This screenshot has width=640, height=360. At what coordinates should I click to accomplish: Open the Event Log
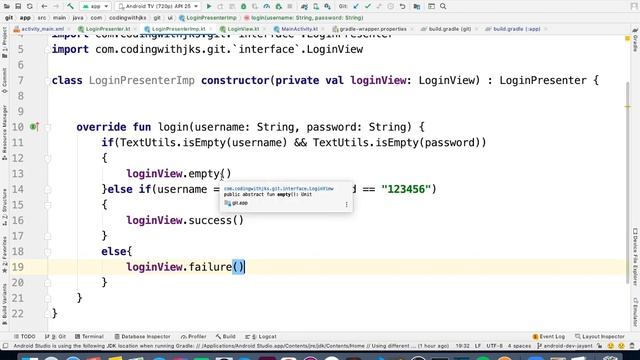549,336
